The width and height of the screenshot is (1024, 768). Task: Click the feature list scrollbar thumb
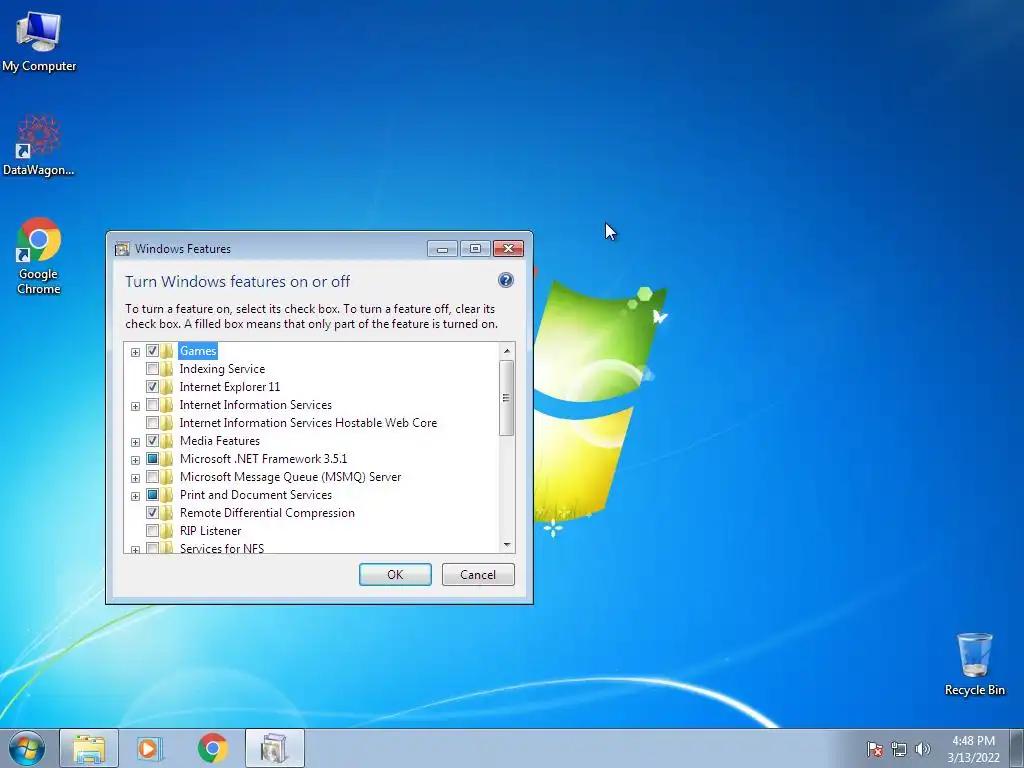(x=506, y=398)
